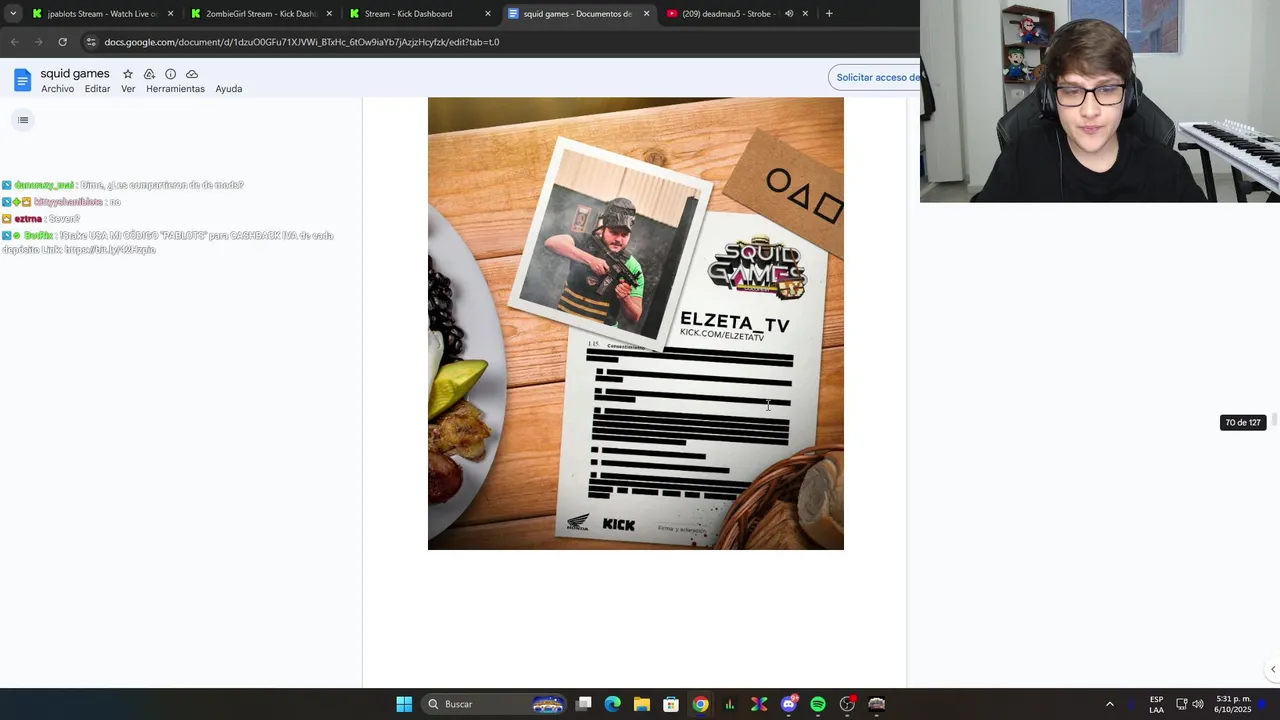1280x720 pixels.
Task: Open document details info icon
Action: (x=171, y=74)
